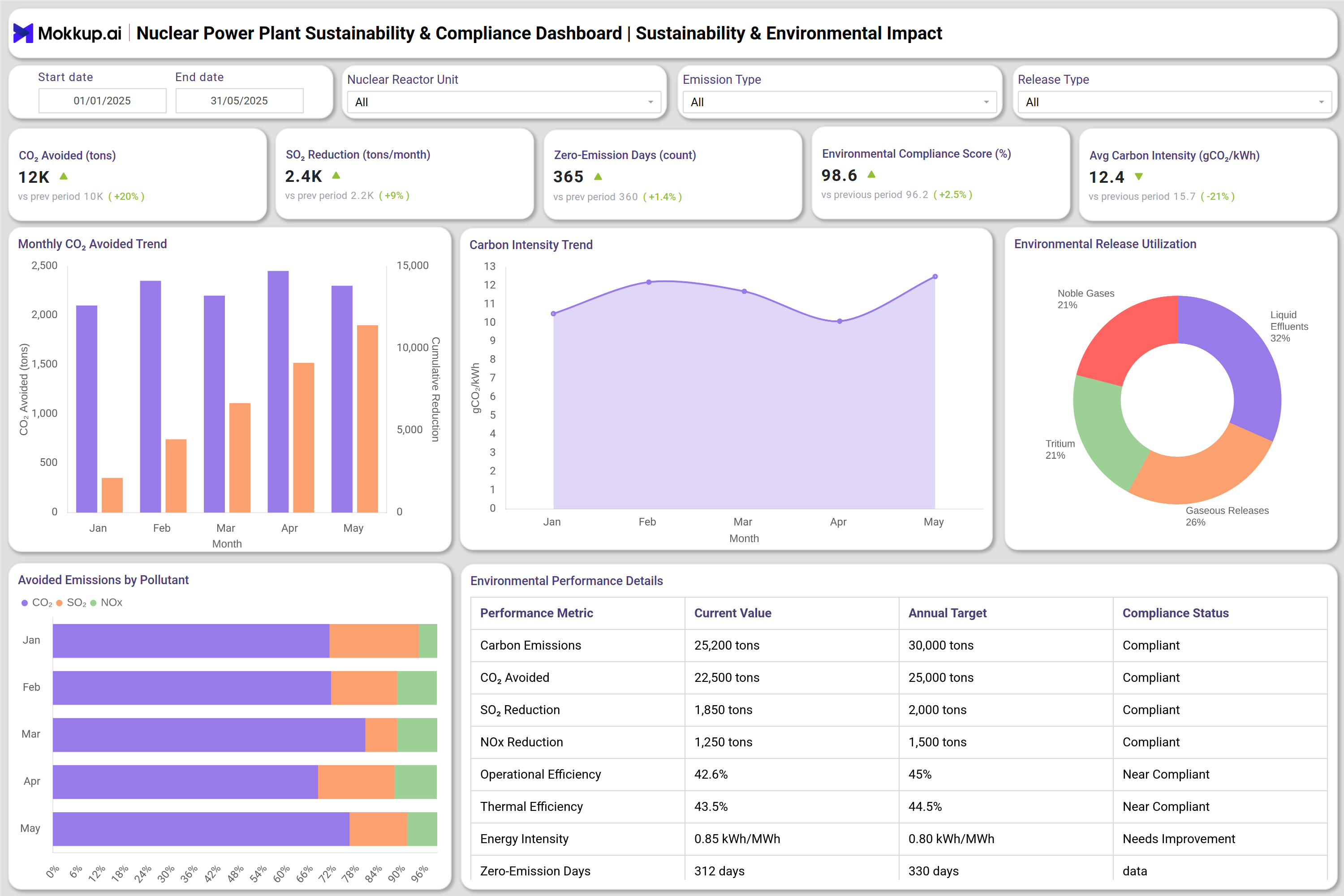Click the Avg Carbon Intensity KPI title

pyautogui.click(x=1174, y=155)
